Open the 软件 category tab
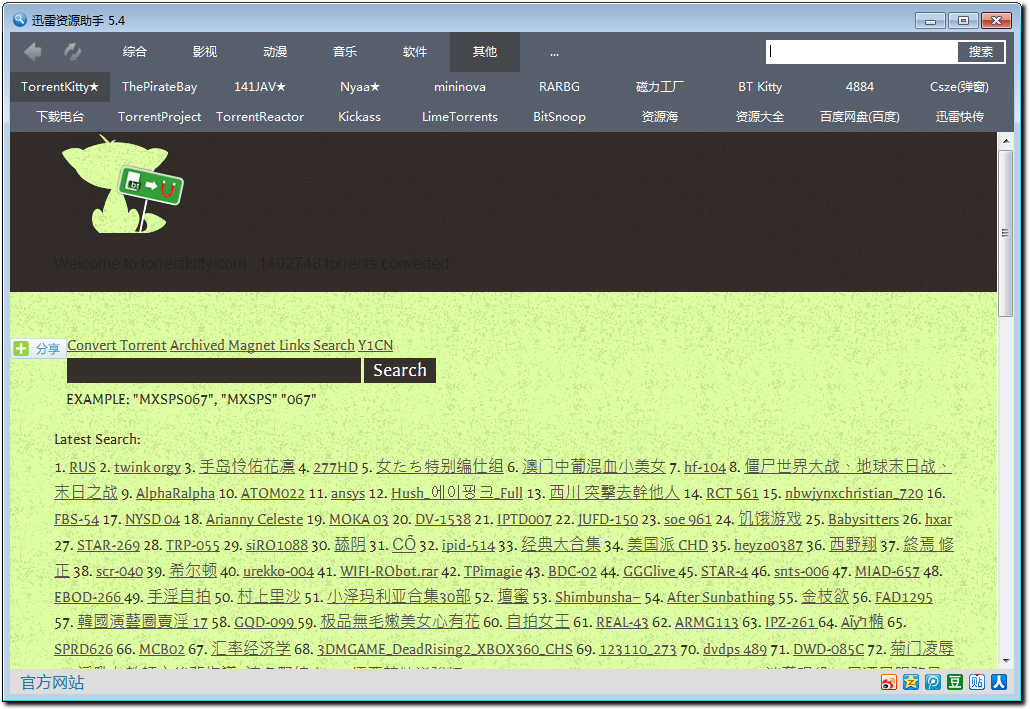Viewport: 1030px width, 709px height. click(x=414, y=52)
